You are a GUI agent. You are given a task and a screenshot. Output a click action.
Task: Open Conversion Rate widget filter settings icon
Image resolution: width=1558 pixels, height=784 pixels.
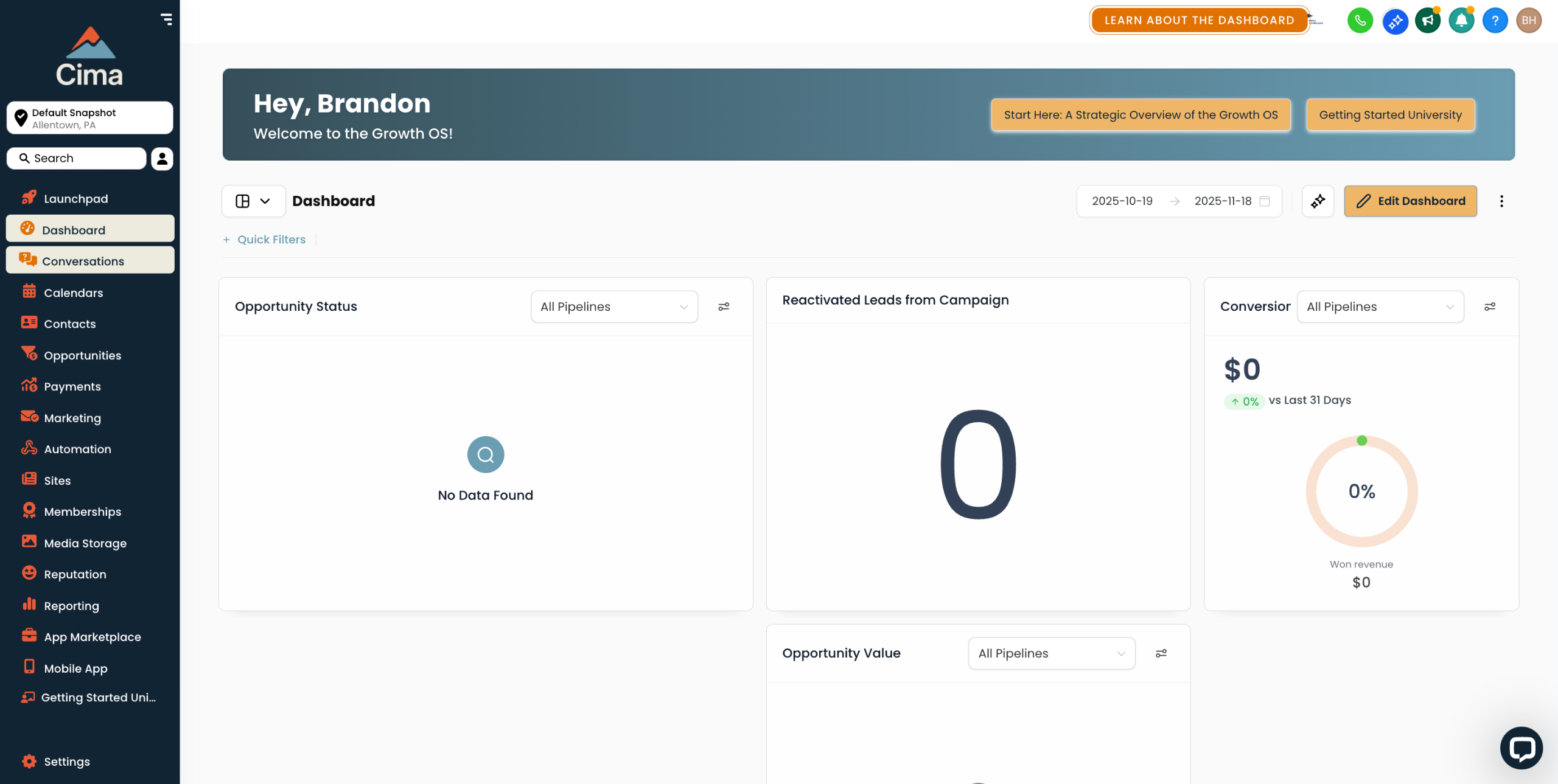click(1490, 307)
